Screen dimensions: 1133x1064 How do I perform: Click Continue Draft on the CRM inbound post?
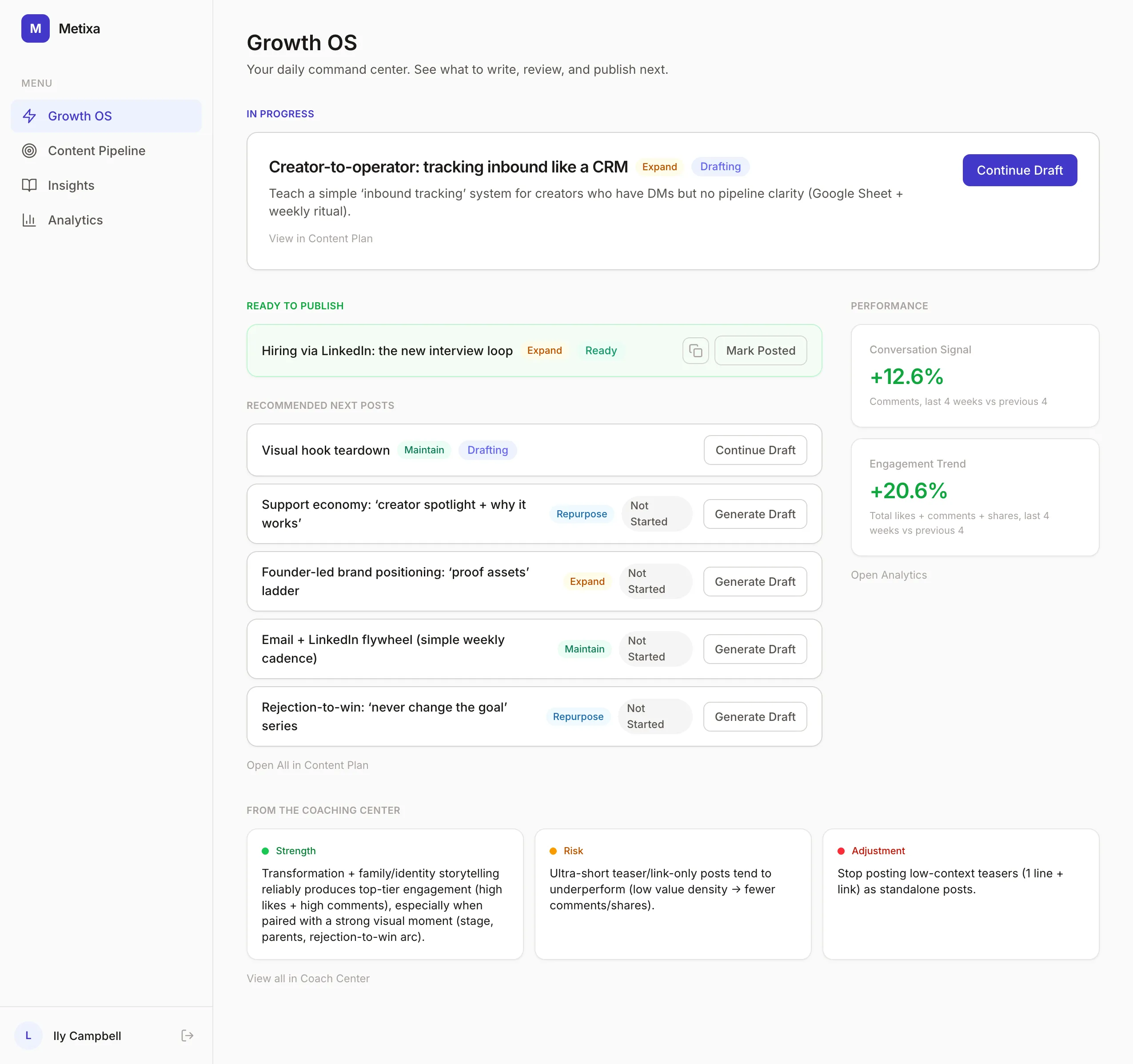point(1019,170)
